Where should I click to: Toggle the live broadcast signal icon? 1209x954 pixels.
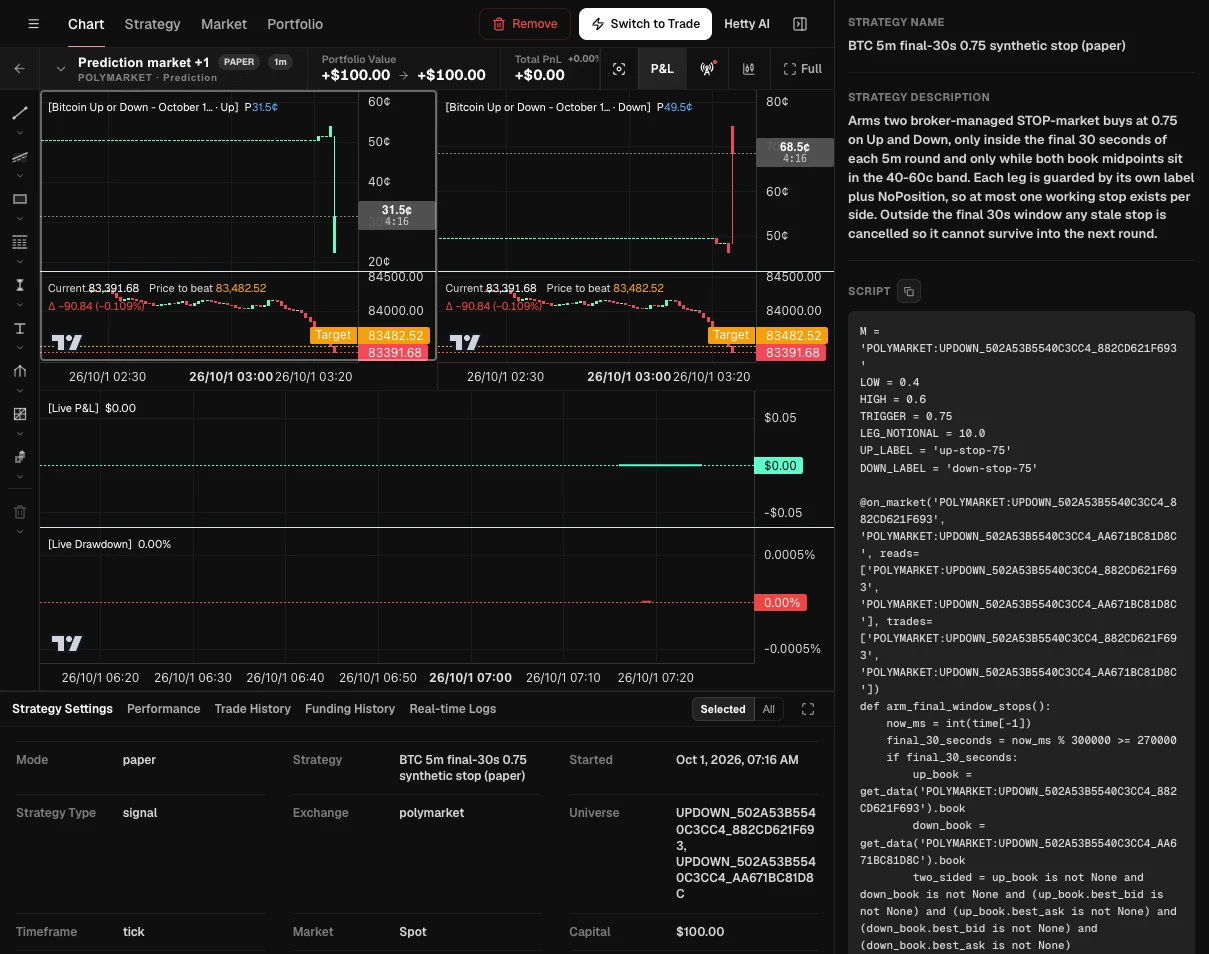pyautogui.click(x=708, y=69)
